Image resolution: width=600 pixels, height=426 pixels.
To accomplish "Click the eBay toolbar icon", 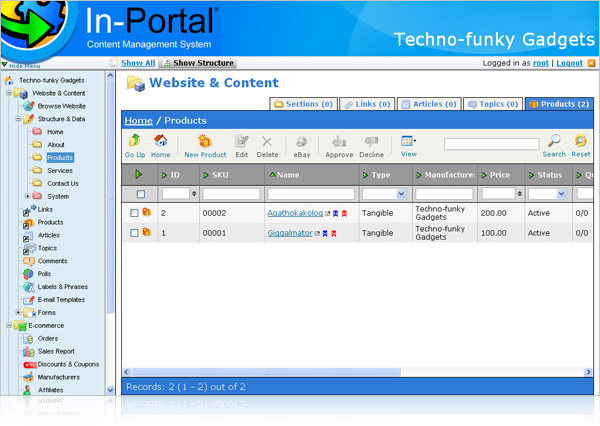I will 302,142.
